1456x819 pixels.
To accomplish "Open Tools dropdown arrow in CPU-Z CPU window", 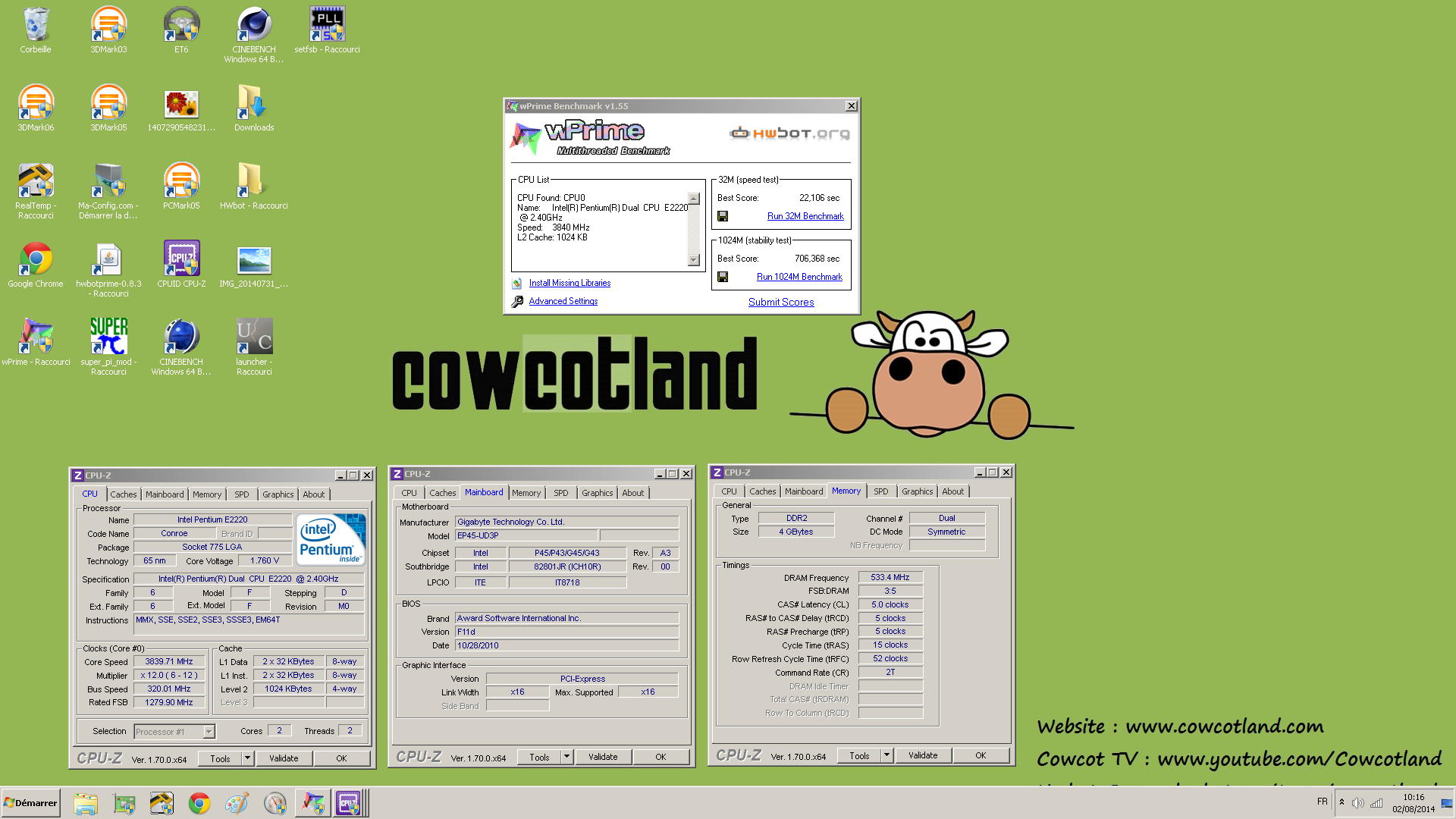I will tap(247, 758).
